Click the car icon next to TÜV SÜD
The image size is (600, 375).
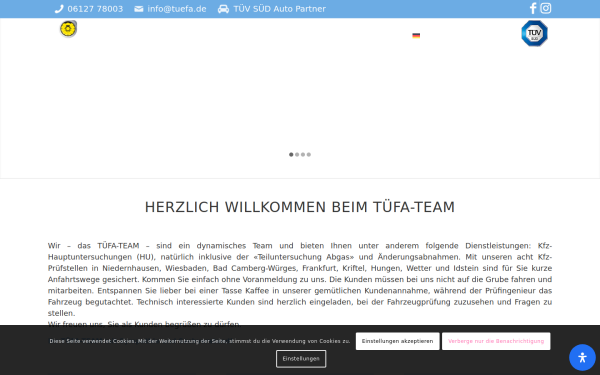pyautogui.click(x=223, y=9)
